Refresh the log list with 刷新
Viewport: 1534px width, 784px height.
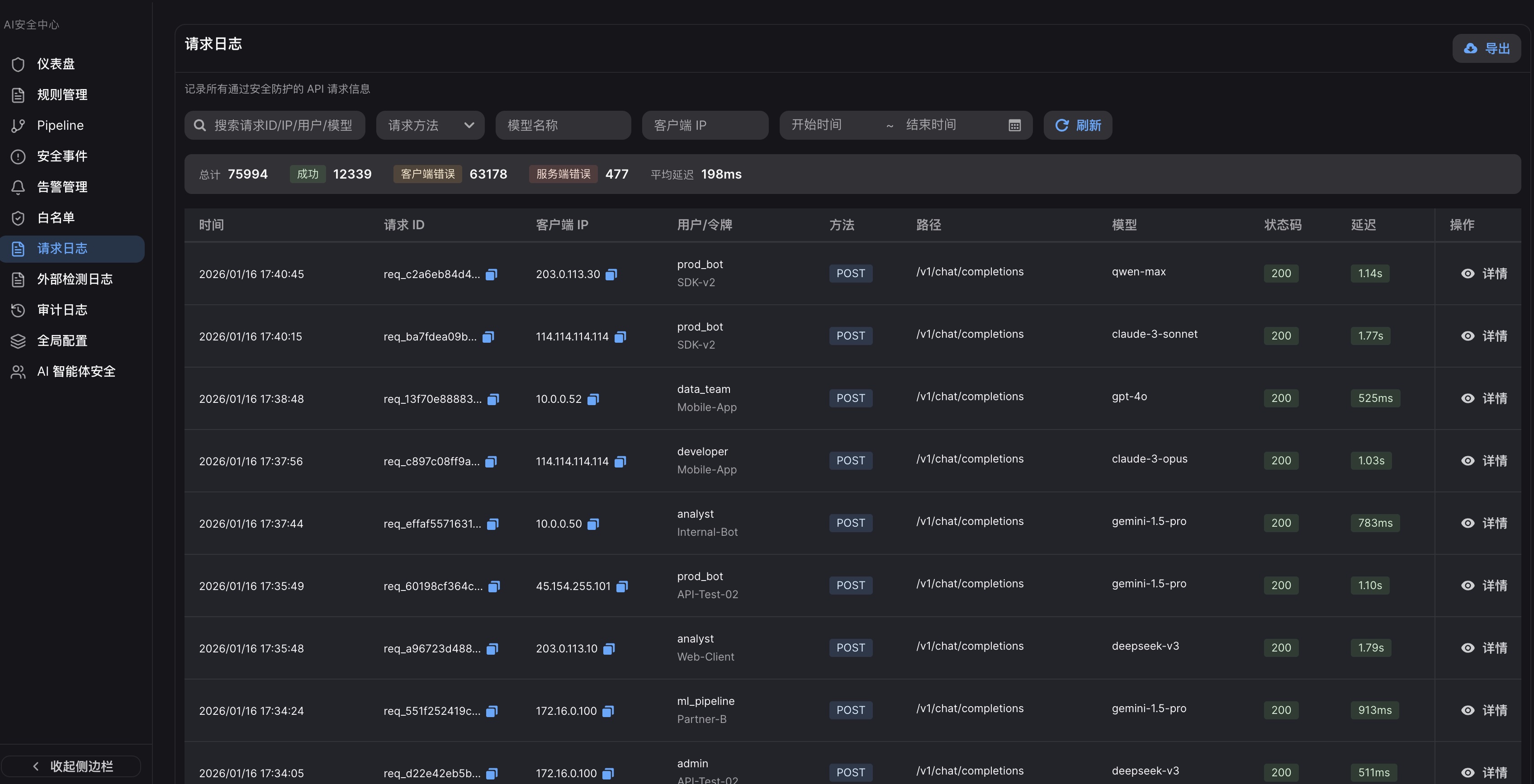1078,125
